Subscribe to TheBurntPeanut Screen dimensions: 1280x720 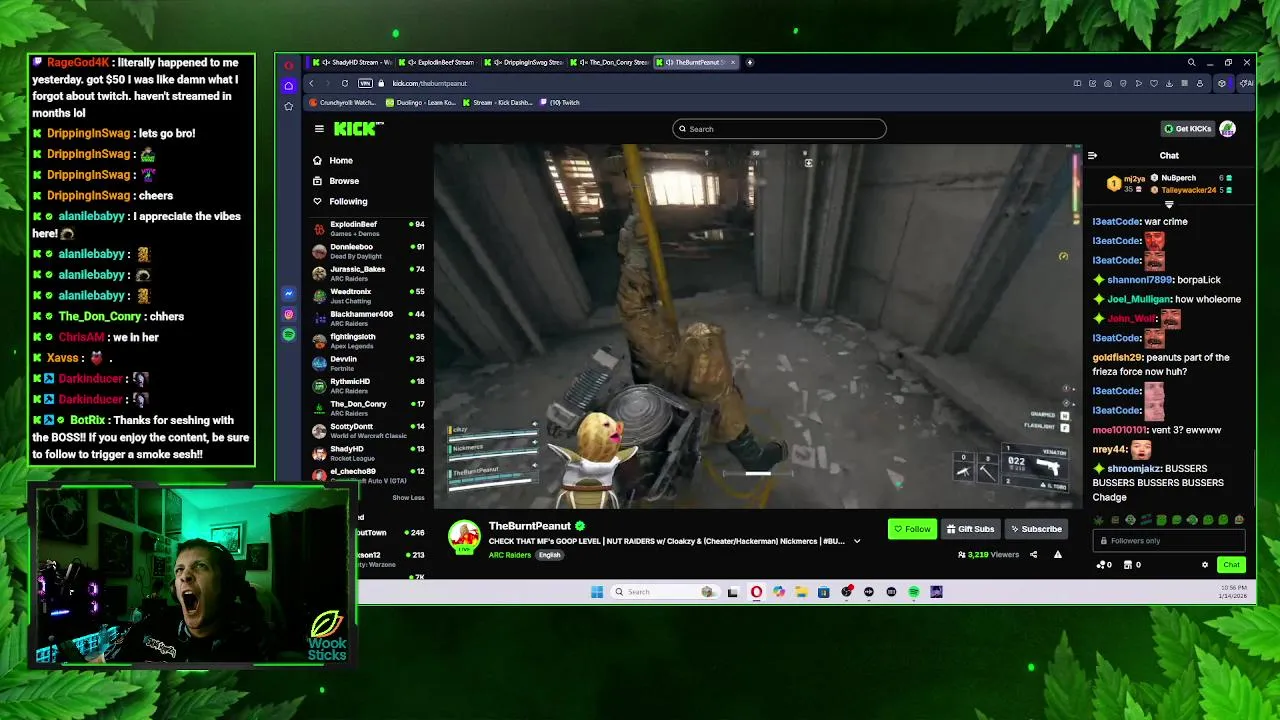click(x=1036, y=529)
